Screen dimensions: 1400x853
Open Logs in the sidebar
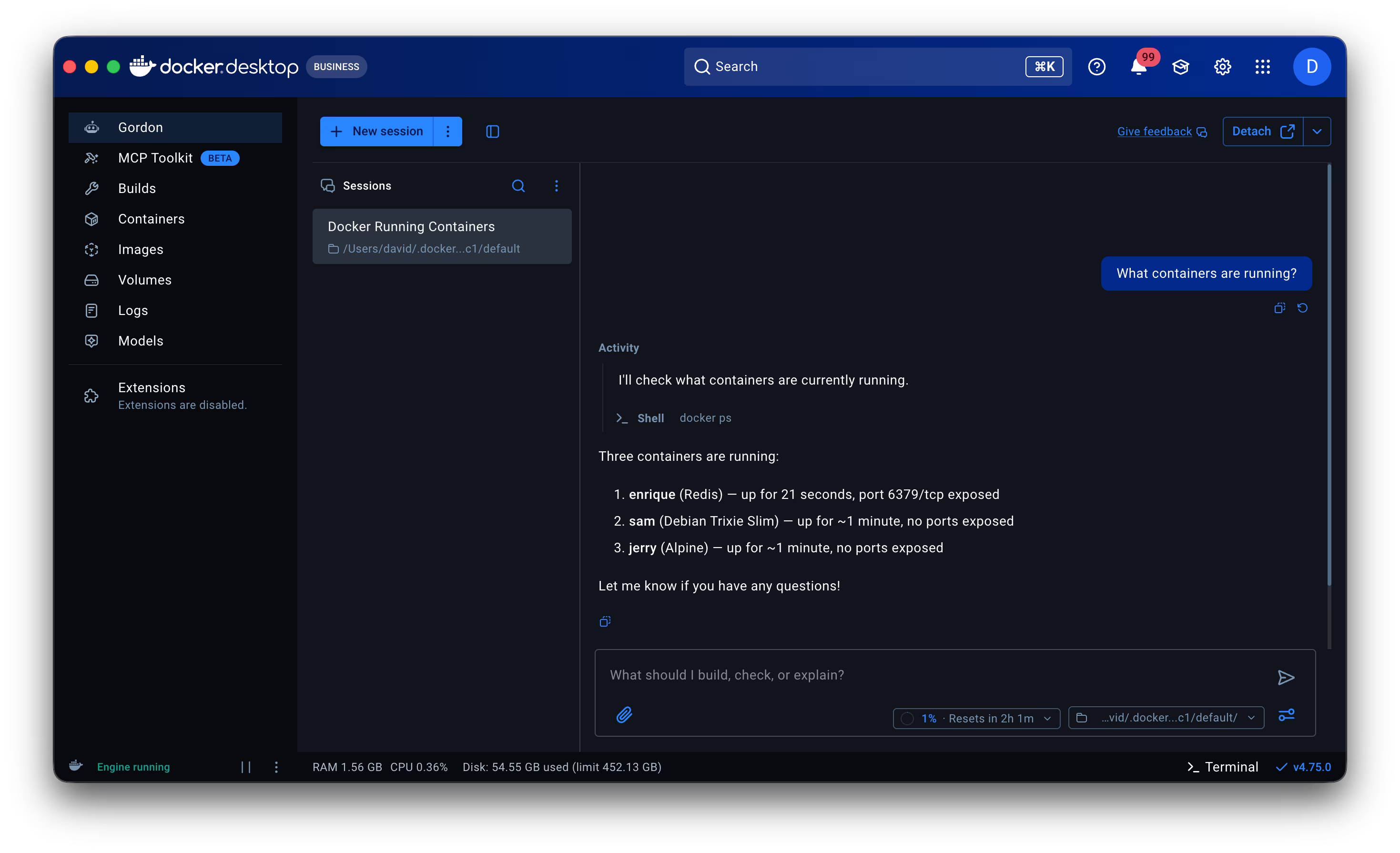click(175, 310)
